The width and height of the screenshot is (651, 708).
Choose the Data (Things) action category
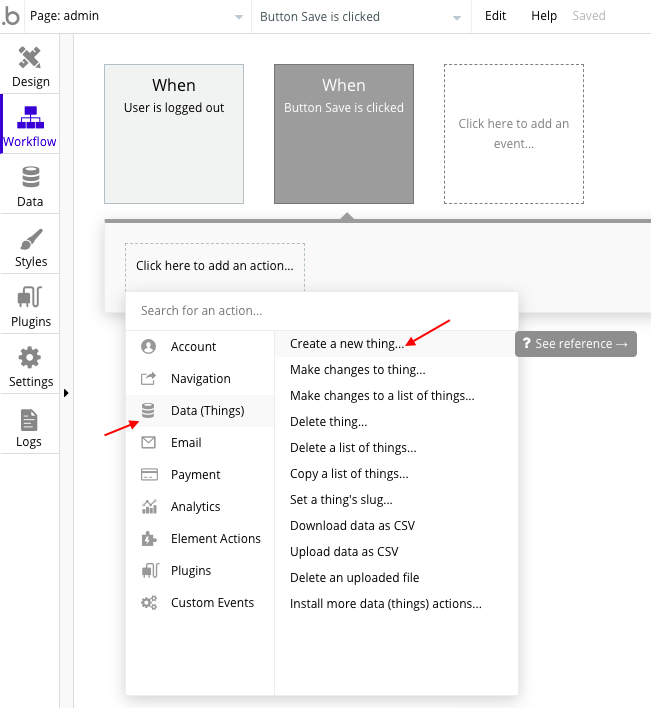tap(200, 410)
